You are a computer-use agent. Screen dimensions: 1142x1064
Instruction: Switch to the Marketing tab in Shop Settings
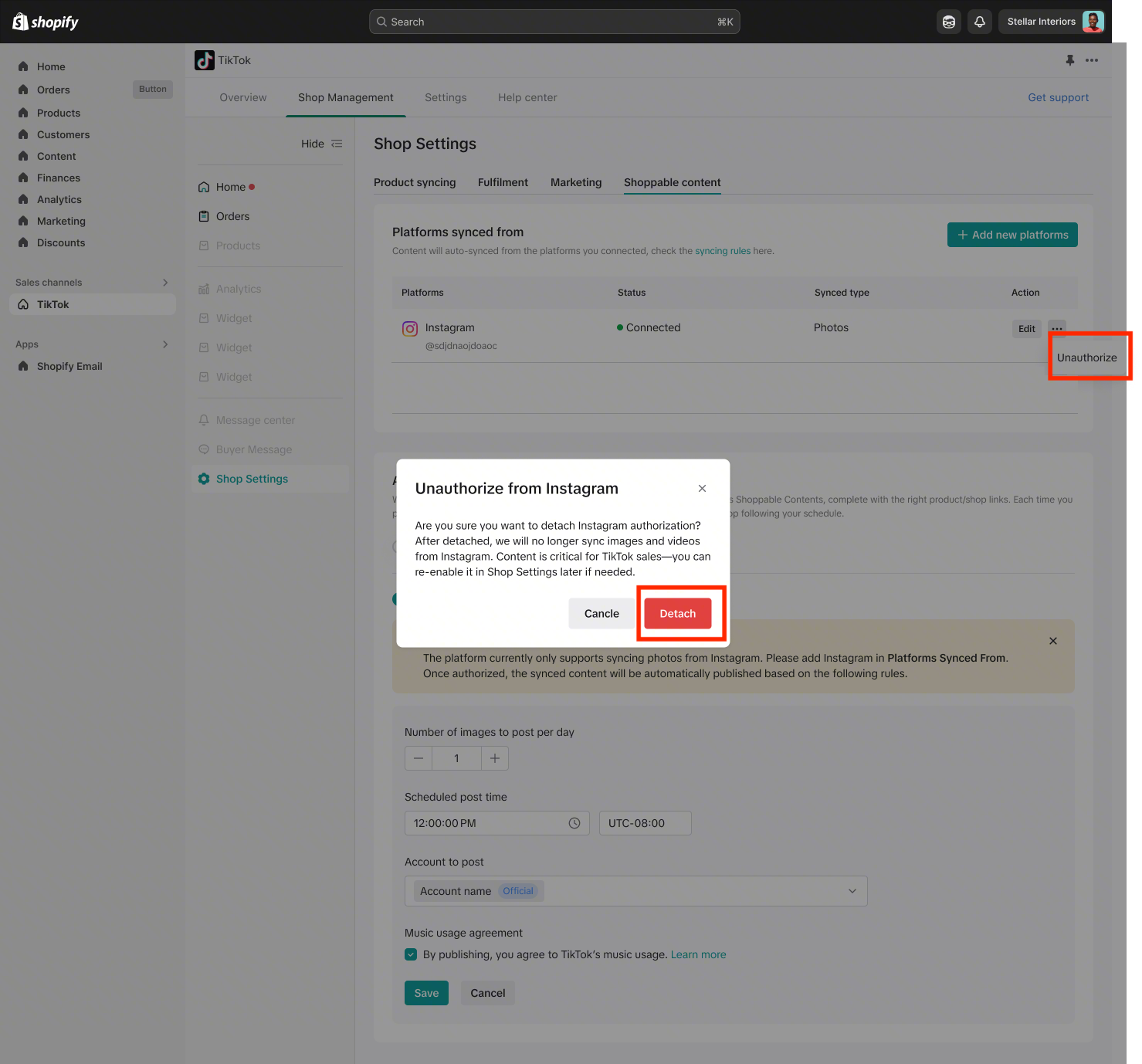(576, 182)
